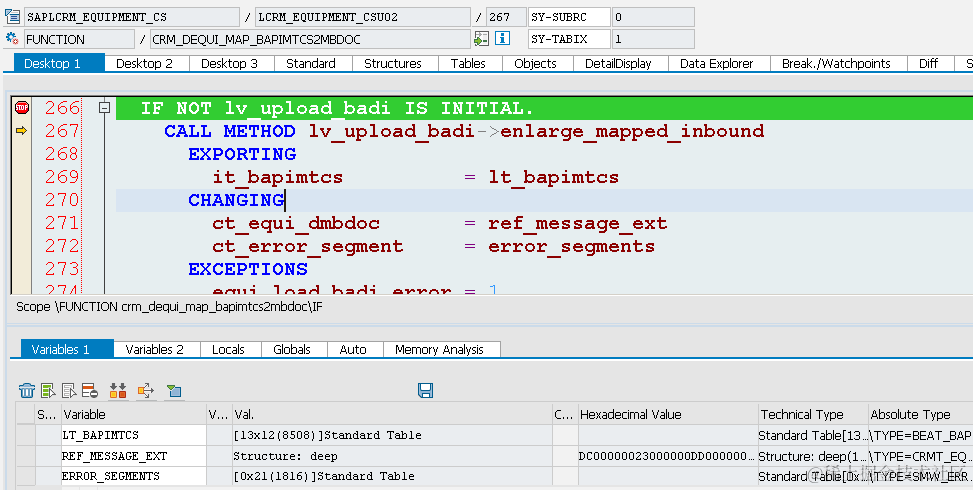Click the STOP breakpoint icon at line 266
Image resolution: width=973 pixels, height=490 pixels.
(22, 108)
